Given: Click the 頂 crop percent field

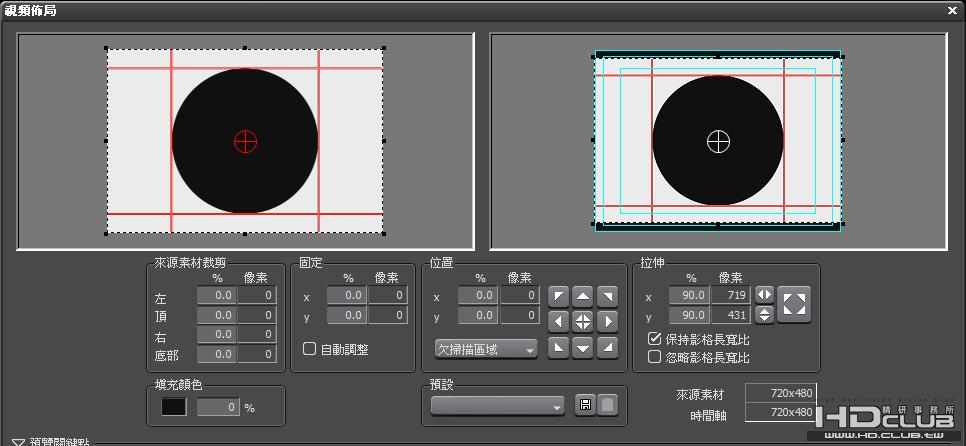Looking at the screenshot, I should 216,315.
